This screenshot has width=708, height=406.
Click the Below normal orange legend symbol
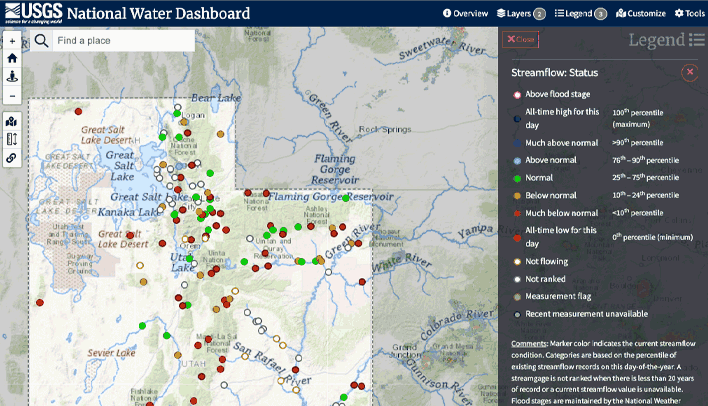(x=517, y=196)
